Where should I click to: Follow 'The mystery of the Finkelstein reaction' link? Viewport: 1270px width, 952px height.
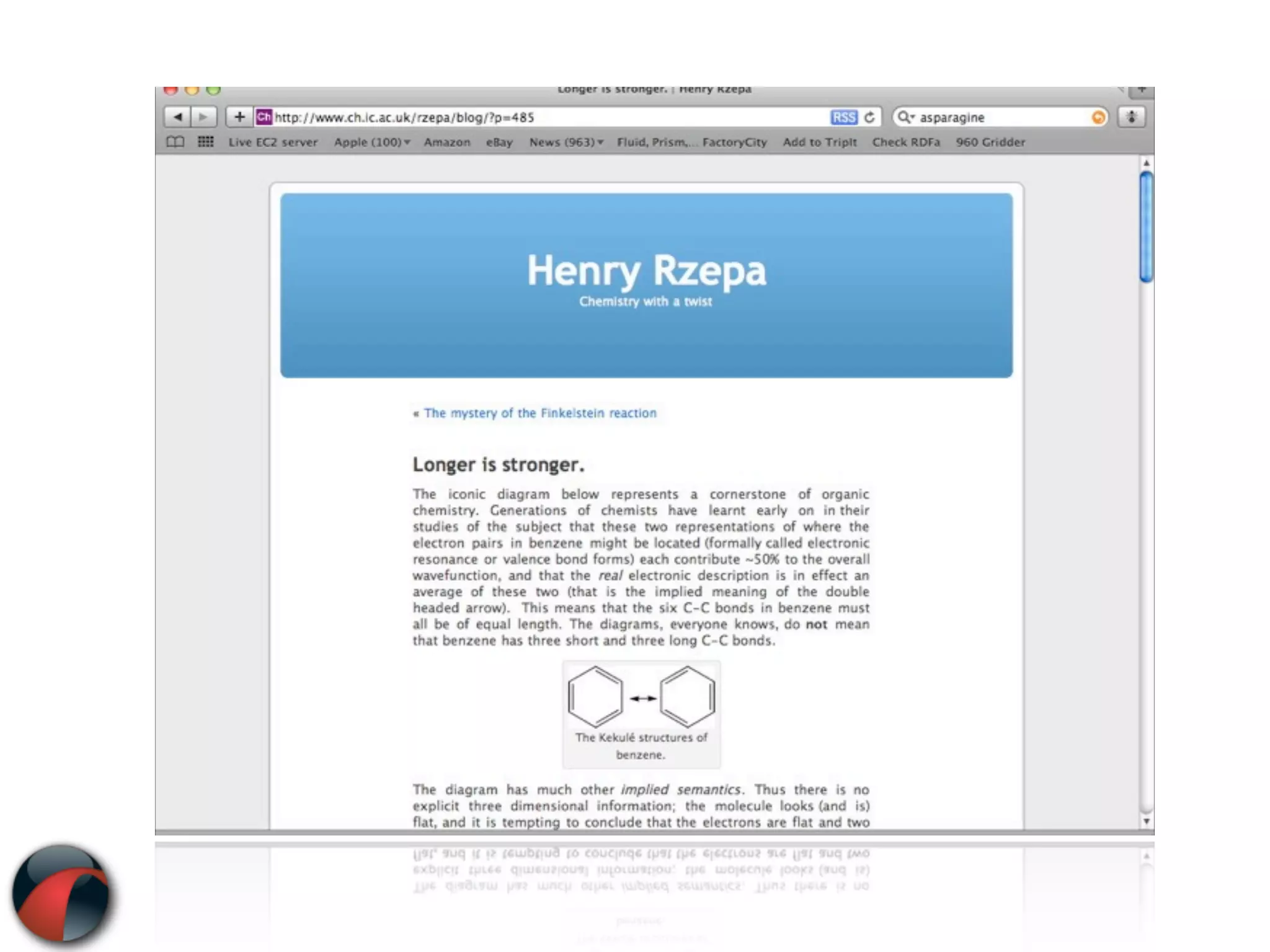pyautogui.click(x=540, y=413)
